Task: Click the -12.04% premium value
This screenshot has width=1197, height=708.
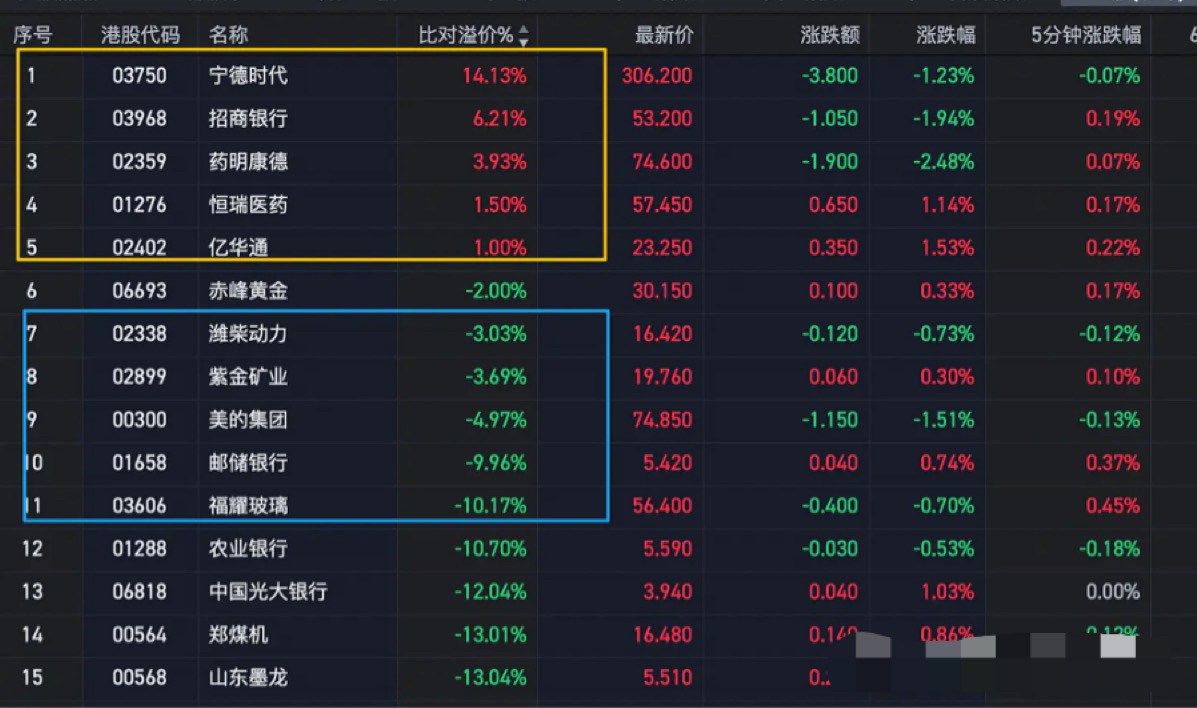Action: (x=490, y=592)
